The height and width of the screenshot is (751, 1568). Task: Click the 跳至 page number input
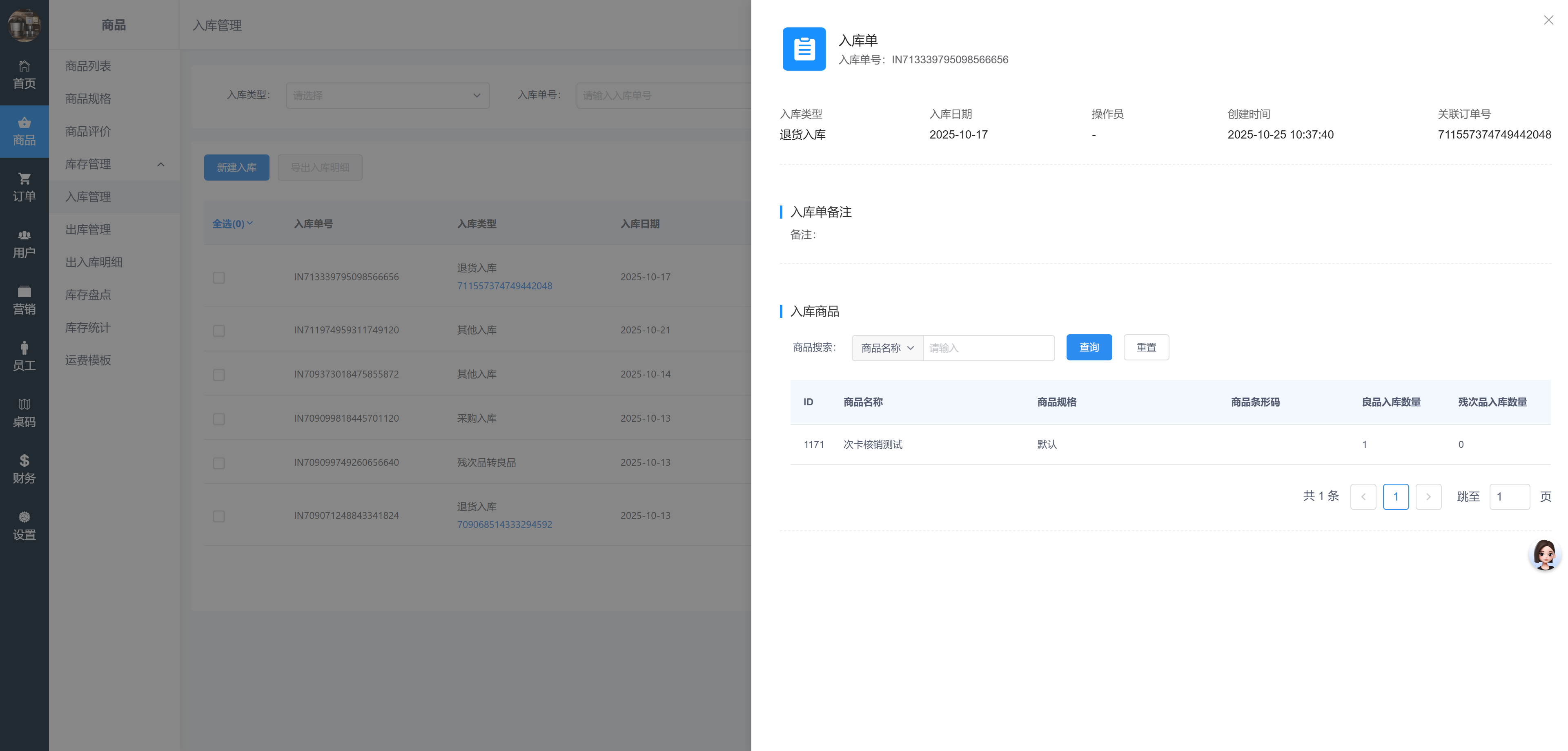pos(1509,496)
